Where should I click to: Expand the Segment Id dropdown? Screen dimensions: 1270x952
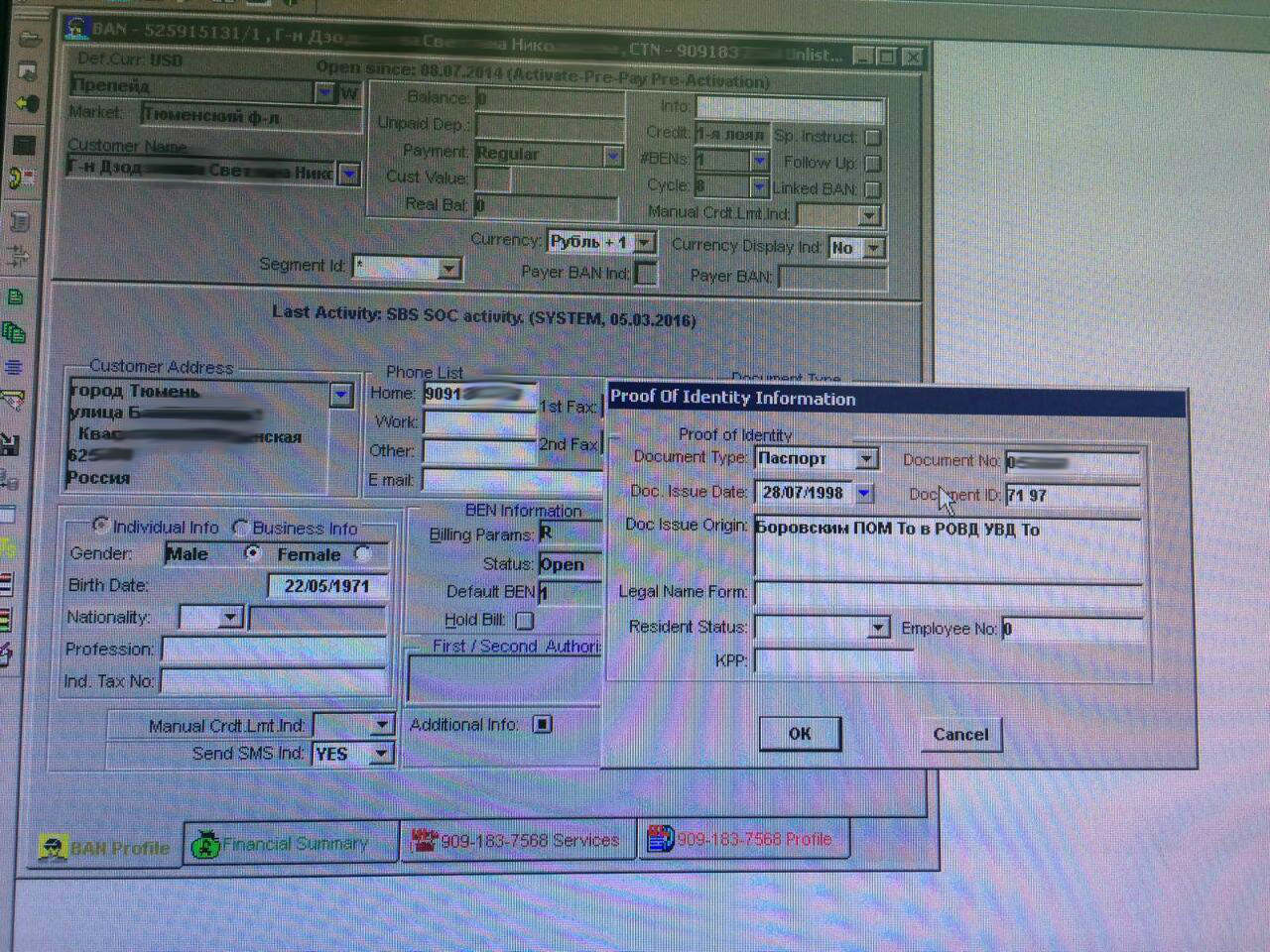(449, 269)
